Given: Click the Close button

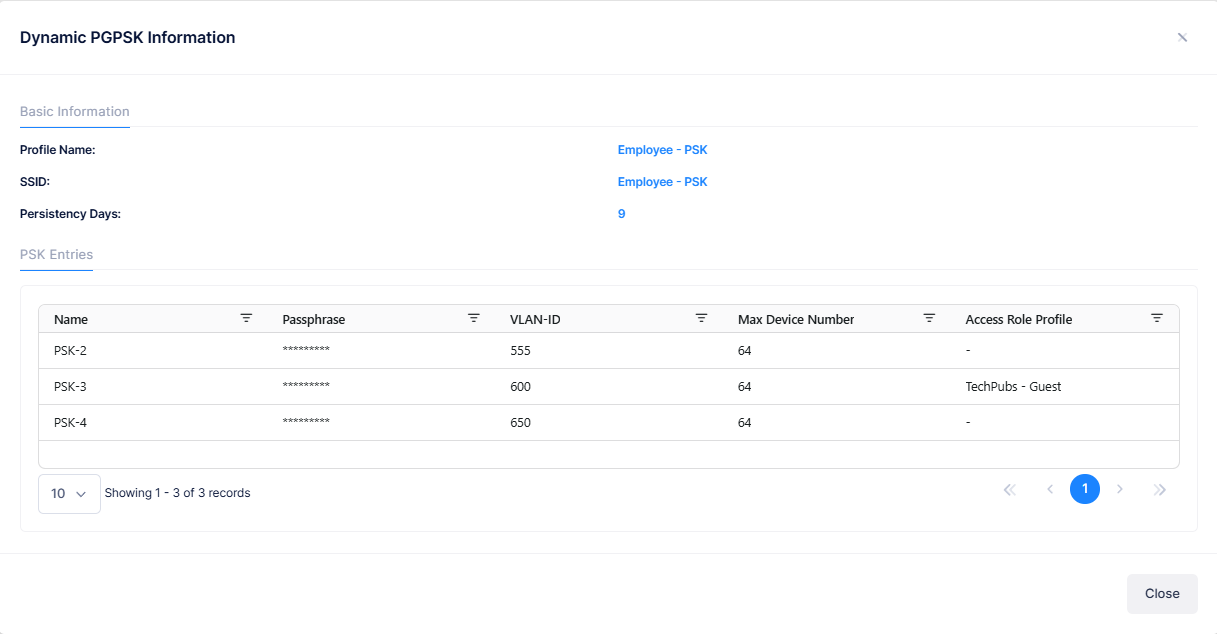Looking at the screenshot, I should pos(1162,593).
